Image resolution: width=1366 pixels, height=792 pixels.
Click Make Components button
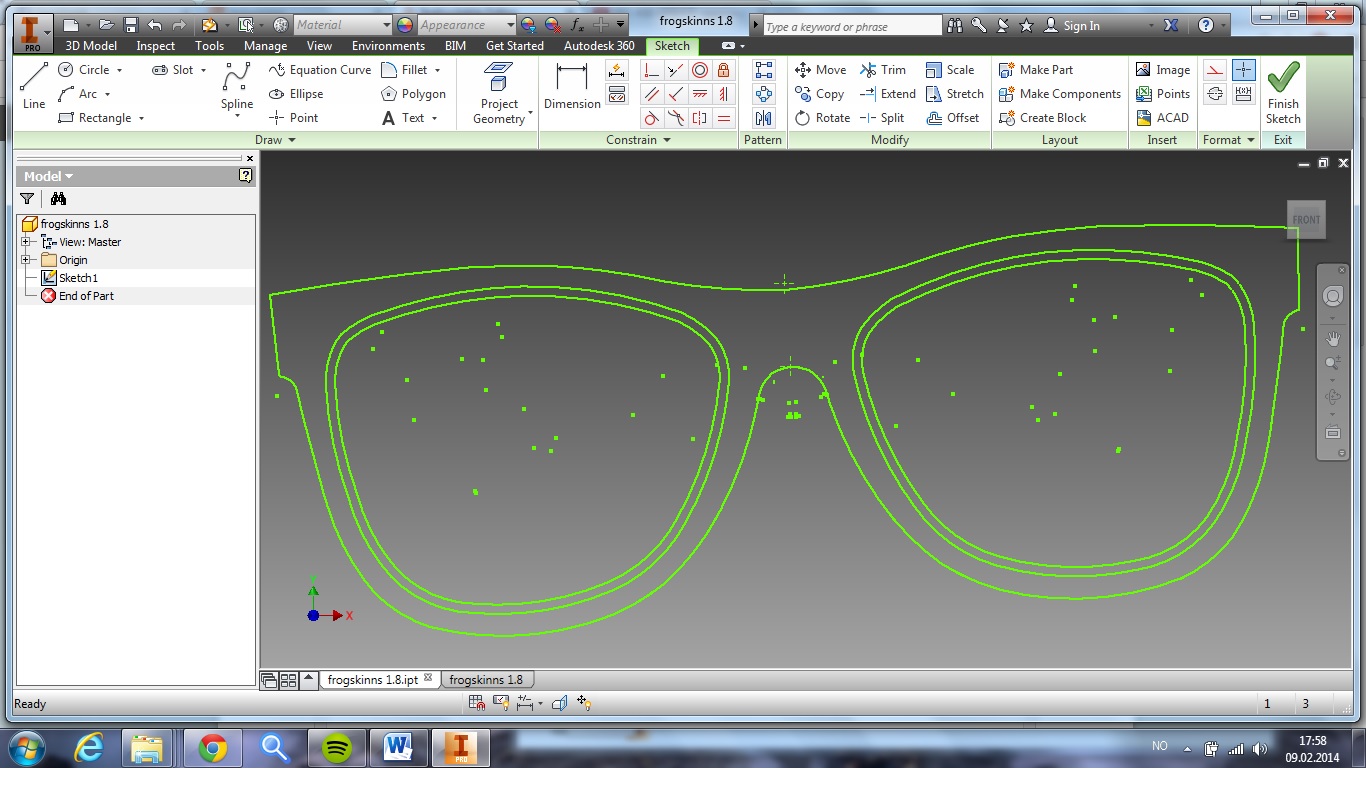(x=1060, y=94)
